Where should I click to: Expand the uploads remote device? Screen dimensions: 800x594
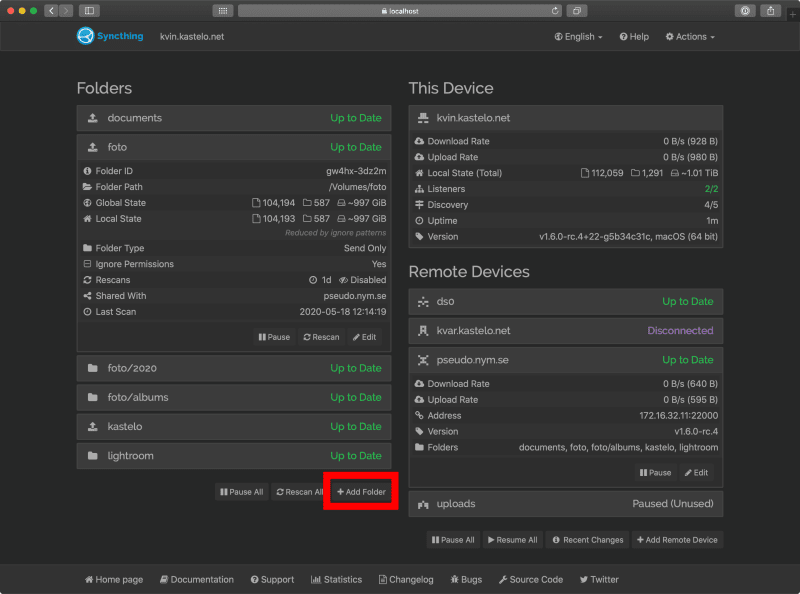click(565, 504)
